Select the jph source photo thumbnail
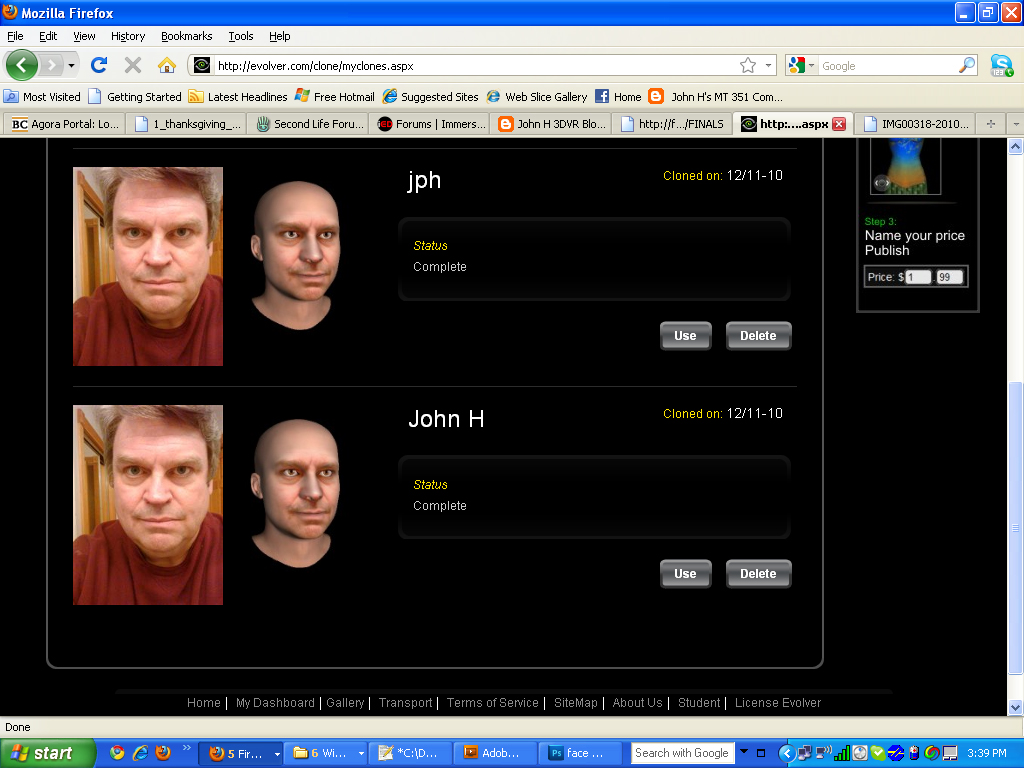The image size is (1024, 768). (x=147, y=266)
